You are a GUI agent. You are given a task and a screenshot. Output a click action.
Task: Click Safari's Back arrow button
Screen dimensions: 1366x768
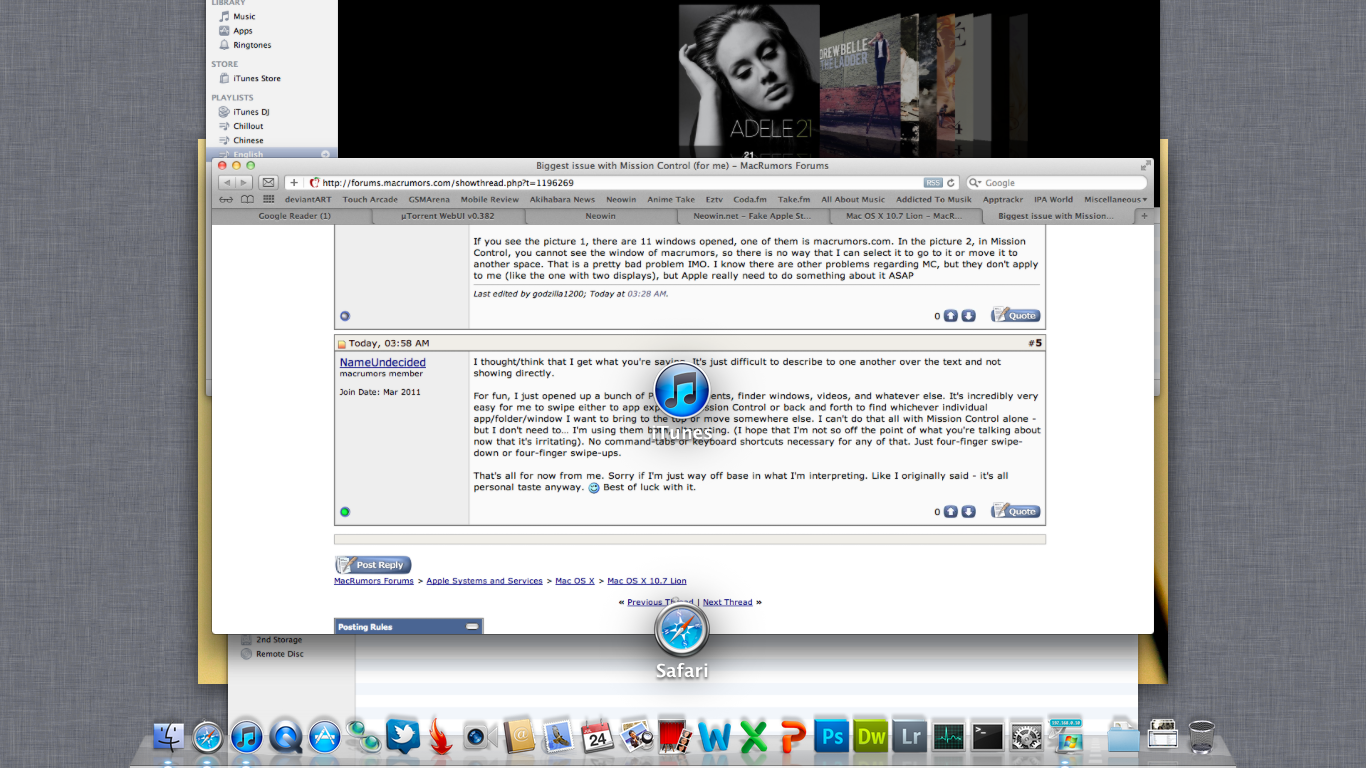[227, 183]
